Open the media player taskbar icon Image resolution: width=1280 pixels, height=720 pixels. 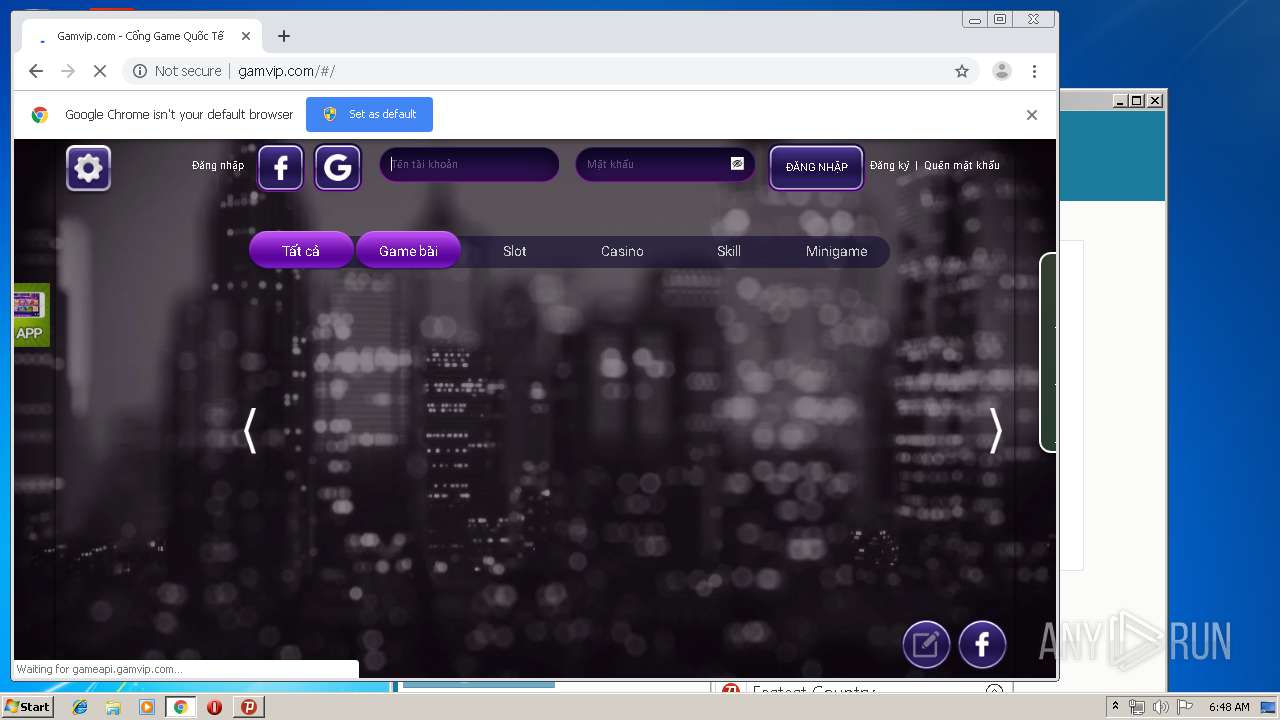pyautogui.click(x=147, y=707)
